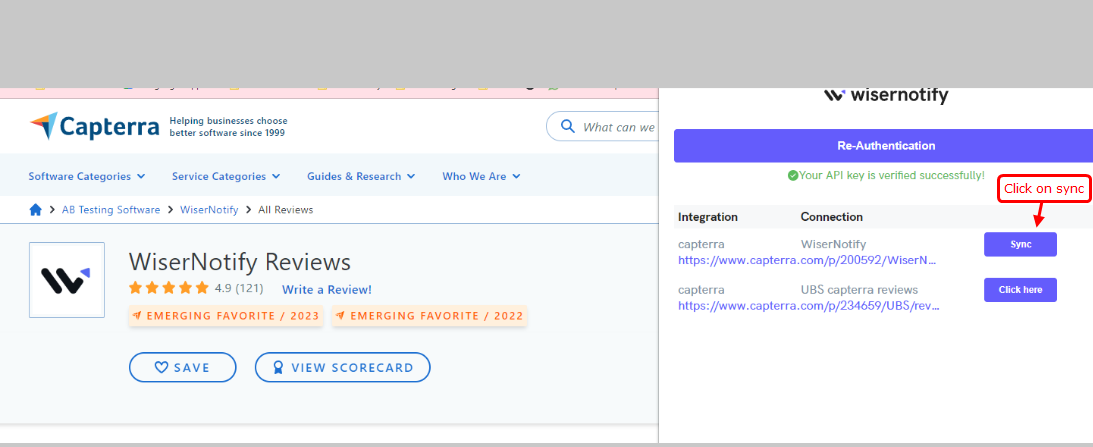The height and width of the screenshot is (447, 1093).
Task: Click the Write a Review! link
Action: coord(326,290)
